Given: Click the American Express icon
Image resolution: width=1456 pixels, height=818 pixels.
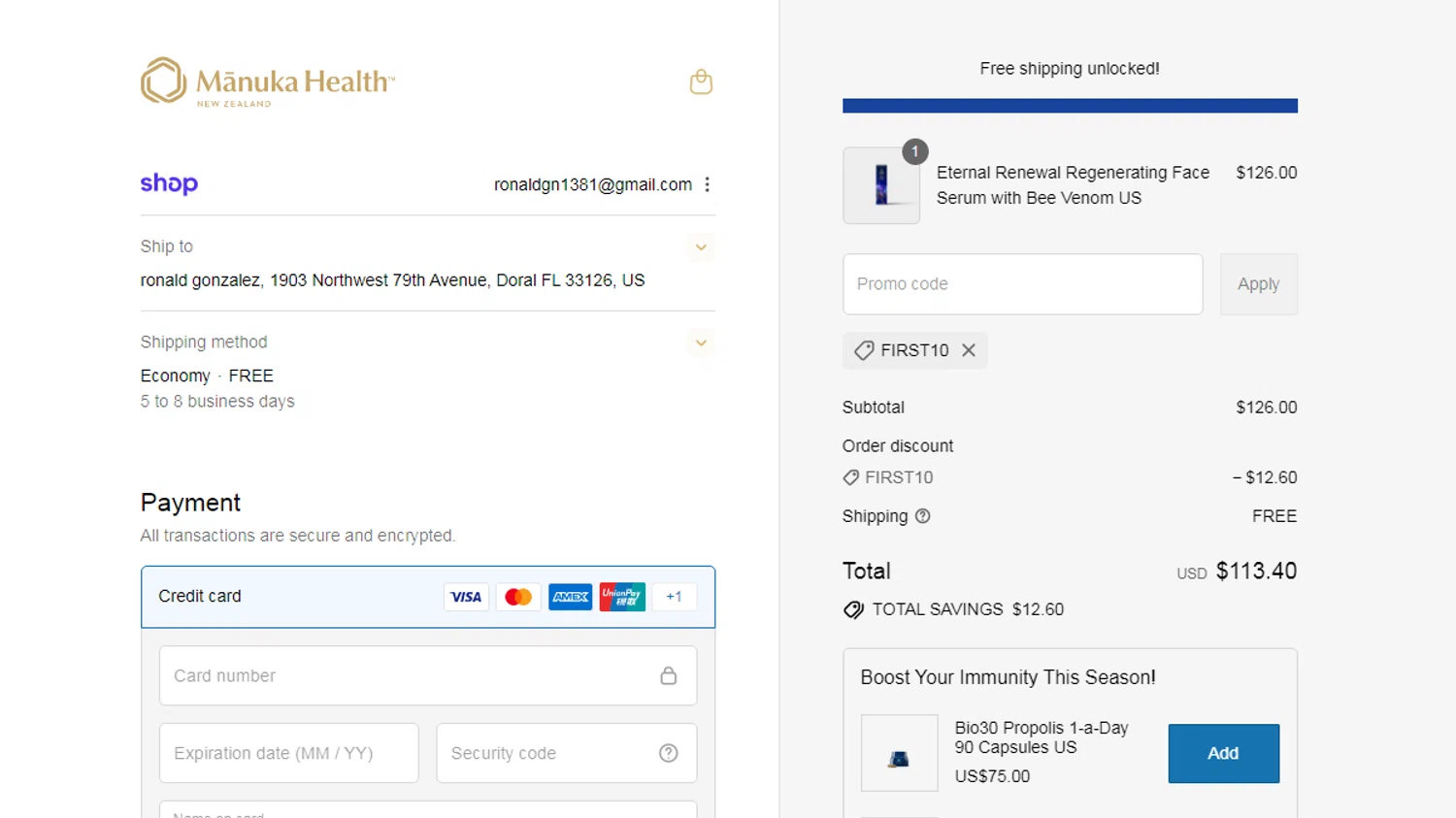Looking at the screenshot, I should click(570, 597).
